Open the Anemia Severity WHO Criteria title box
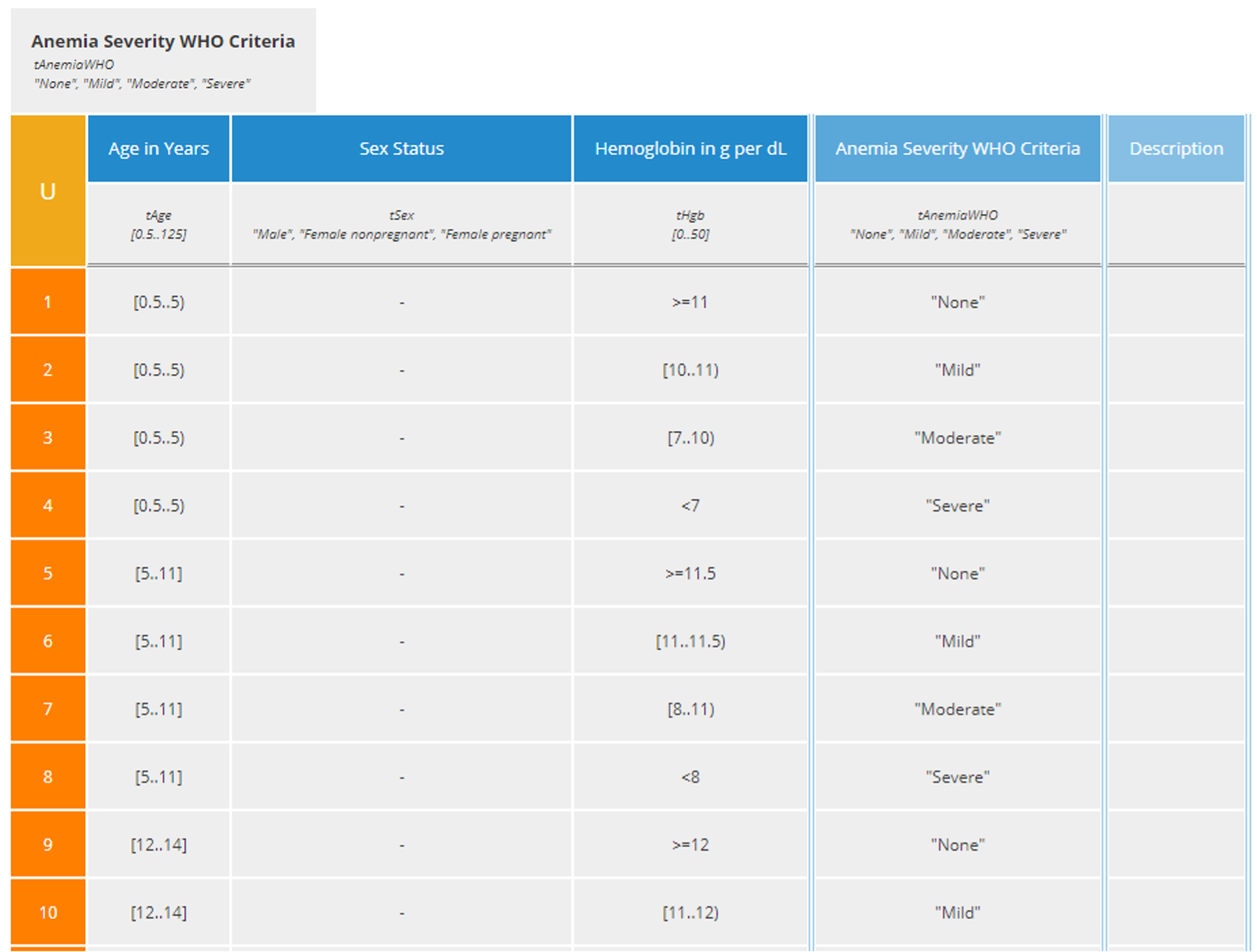The width and height of the screenshot is (1257, 952). point(163,60)
